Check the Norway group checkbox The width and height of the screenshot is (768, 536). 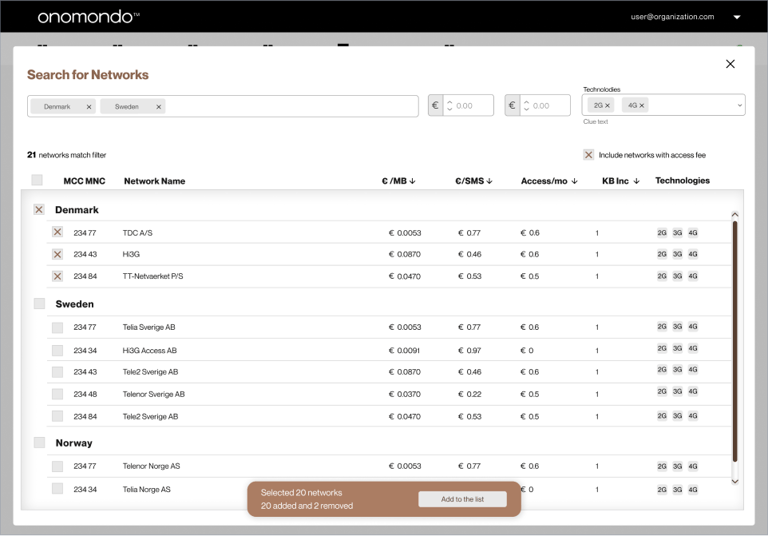pos(39,442)
